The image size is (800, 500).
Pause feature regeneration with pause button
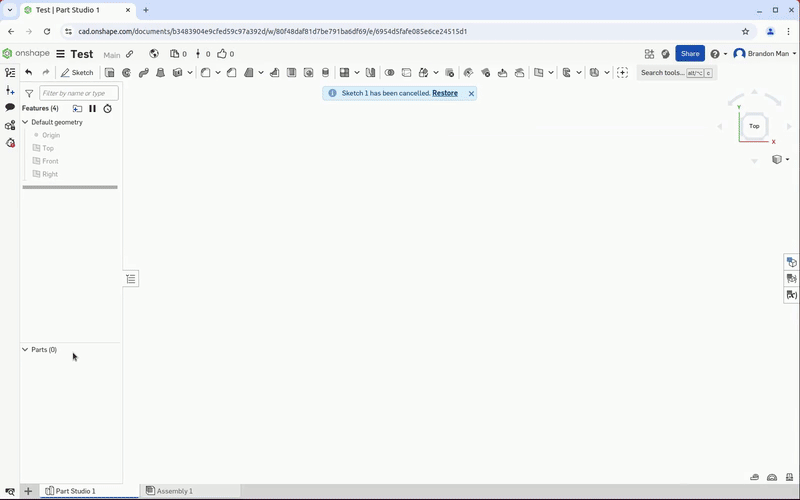click(x=92, y=108)
